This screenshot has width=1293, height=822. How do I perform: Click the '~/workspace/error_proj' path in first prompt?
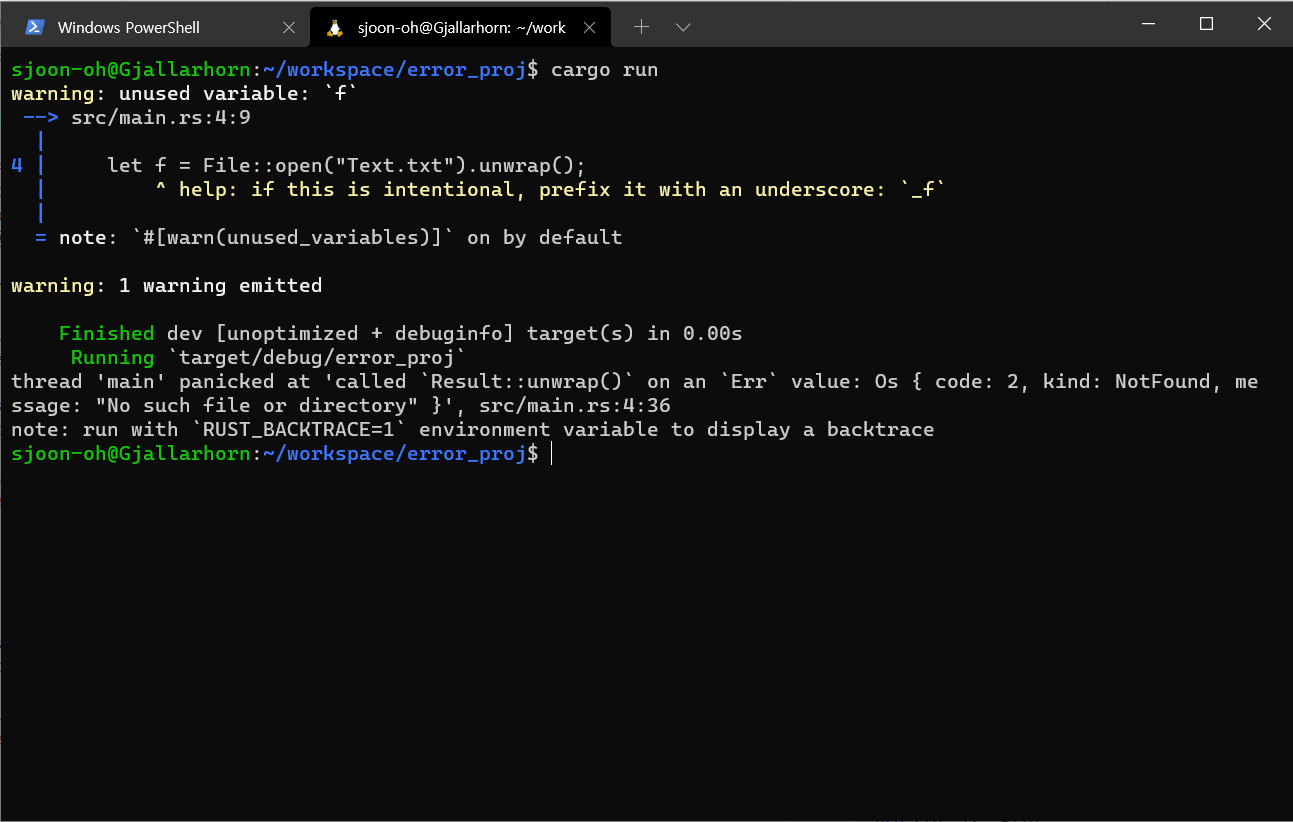pyautogui.click(x=395, y=70)
